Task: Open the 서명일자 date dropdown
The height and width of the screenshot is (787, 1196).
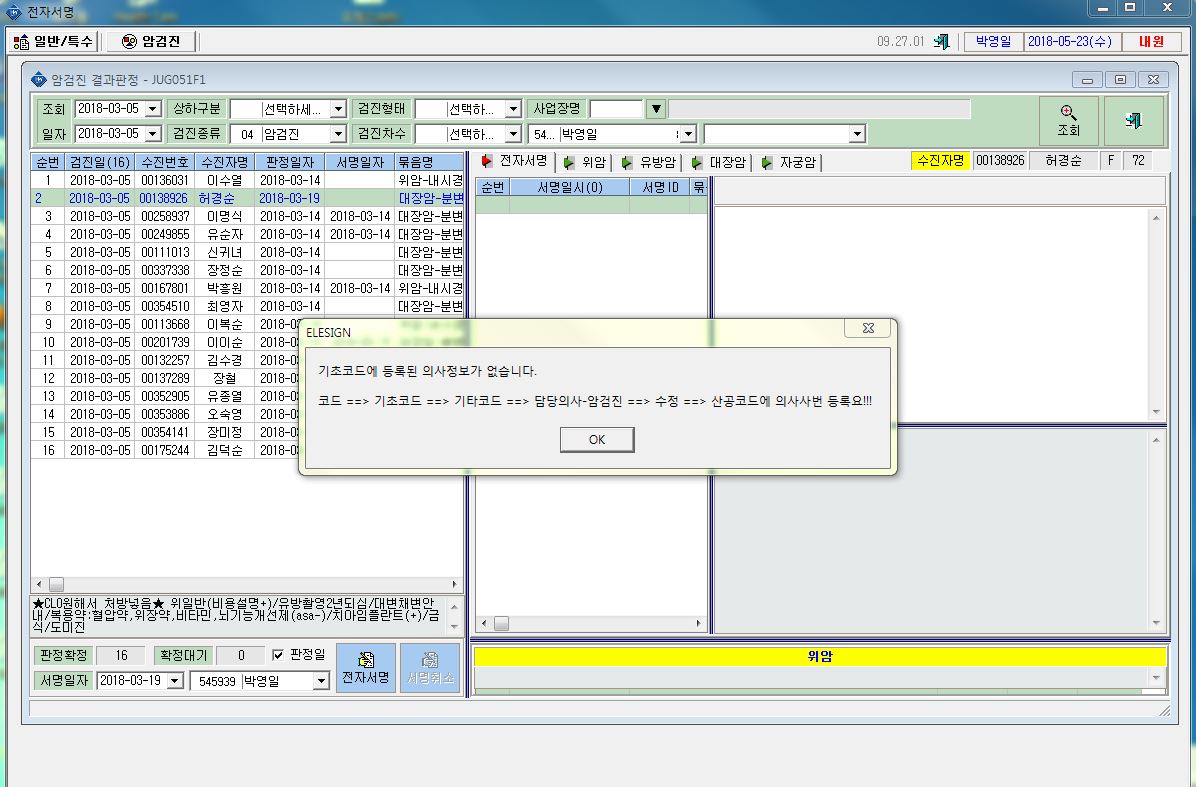Action: coord(175,681)
